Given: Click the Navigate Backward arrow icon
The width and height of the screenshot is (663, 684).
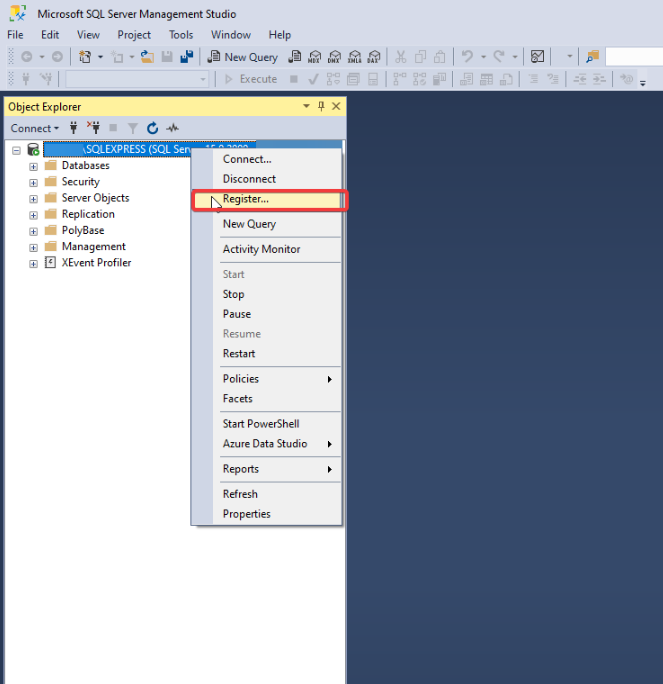Looking at the screenshot, I should click(x=27, y=57).
